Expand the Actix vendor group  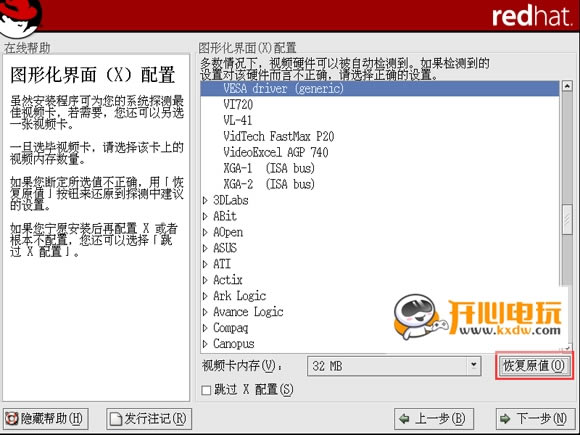pyautogui.click(x=205, y=280)
